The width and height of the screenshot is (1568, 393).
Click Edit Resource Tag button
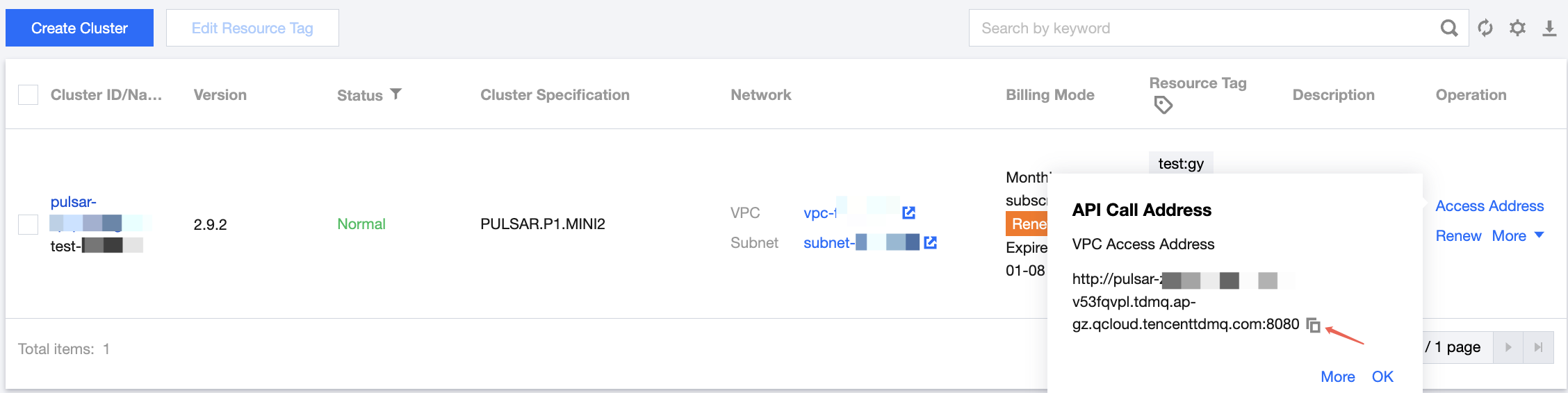coord(252,28)
